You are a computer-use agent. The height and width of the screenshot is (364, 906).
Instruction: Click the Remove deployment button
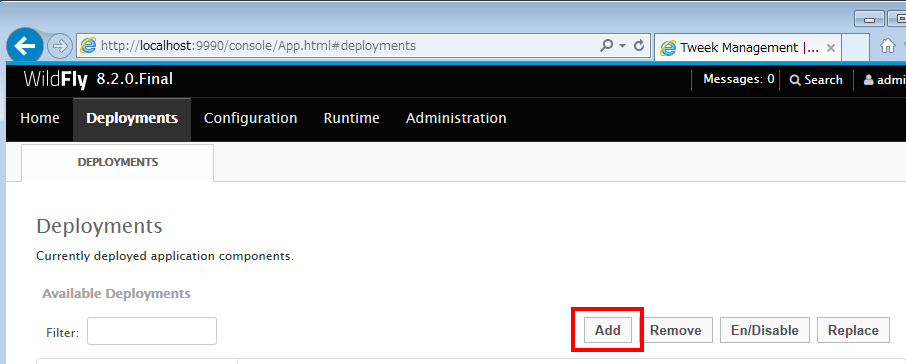(x=675, y=330)
